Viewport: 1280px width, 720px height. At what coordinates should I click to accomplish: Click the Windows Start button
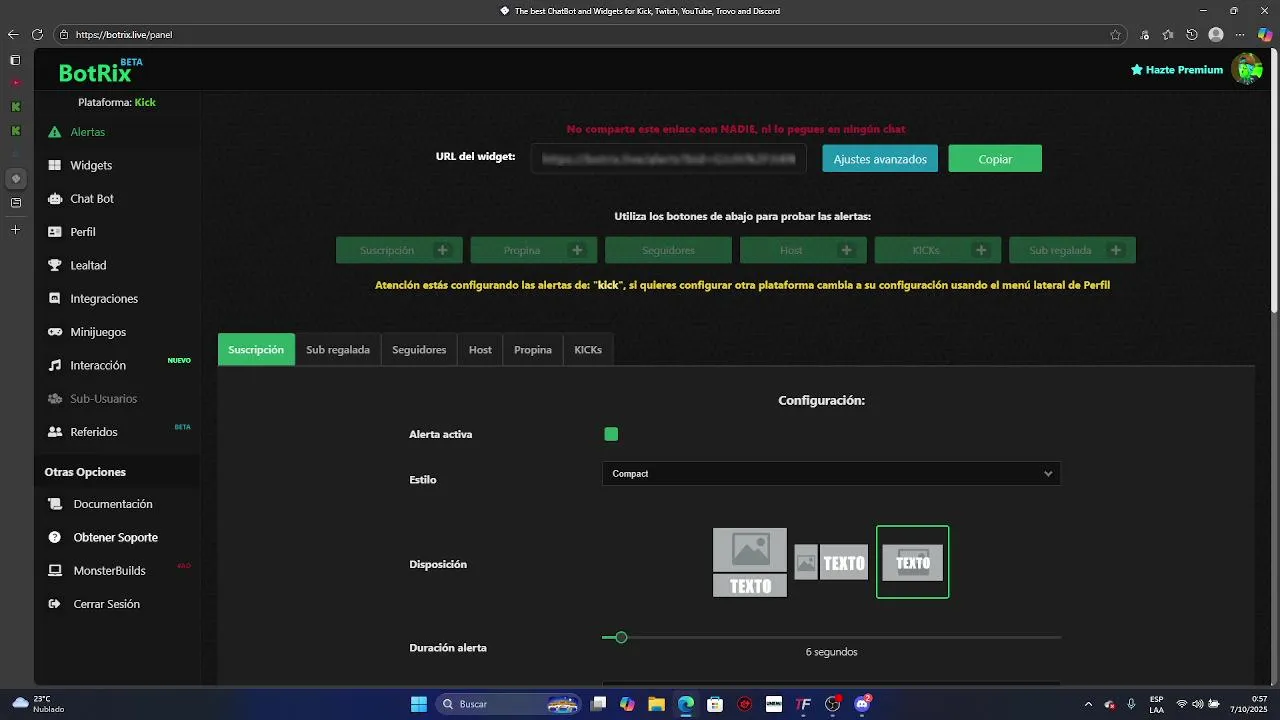click(x=419, y=704)
